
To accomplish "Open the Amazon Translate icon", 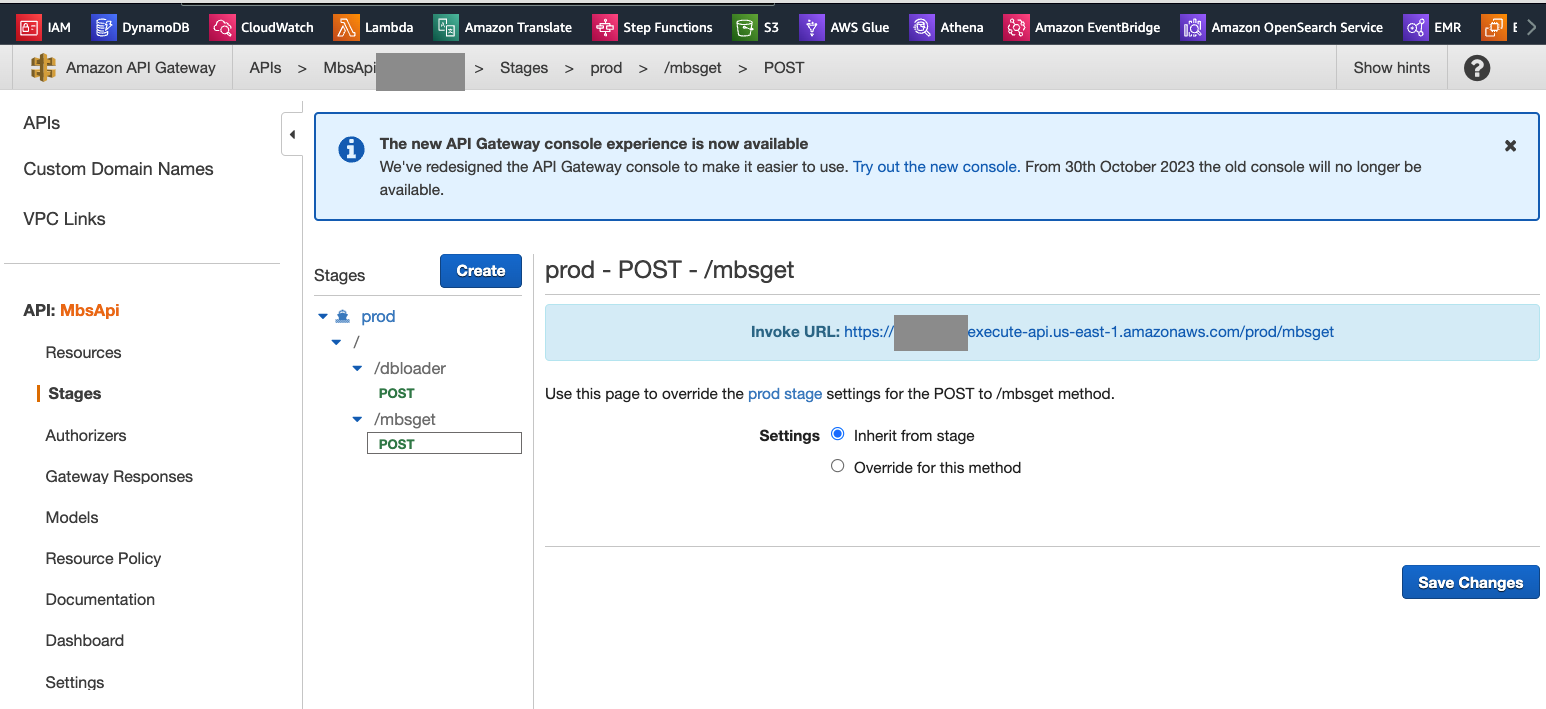I will click(447, 27).
